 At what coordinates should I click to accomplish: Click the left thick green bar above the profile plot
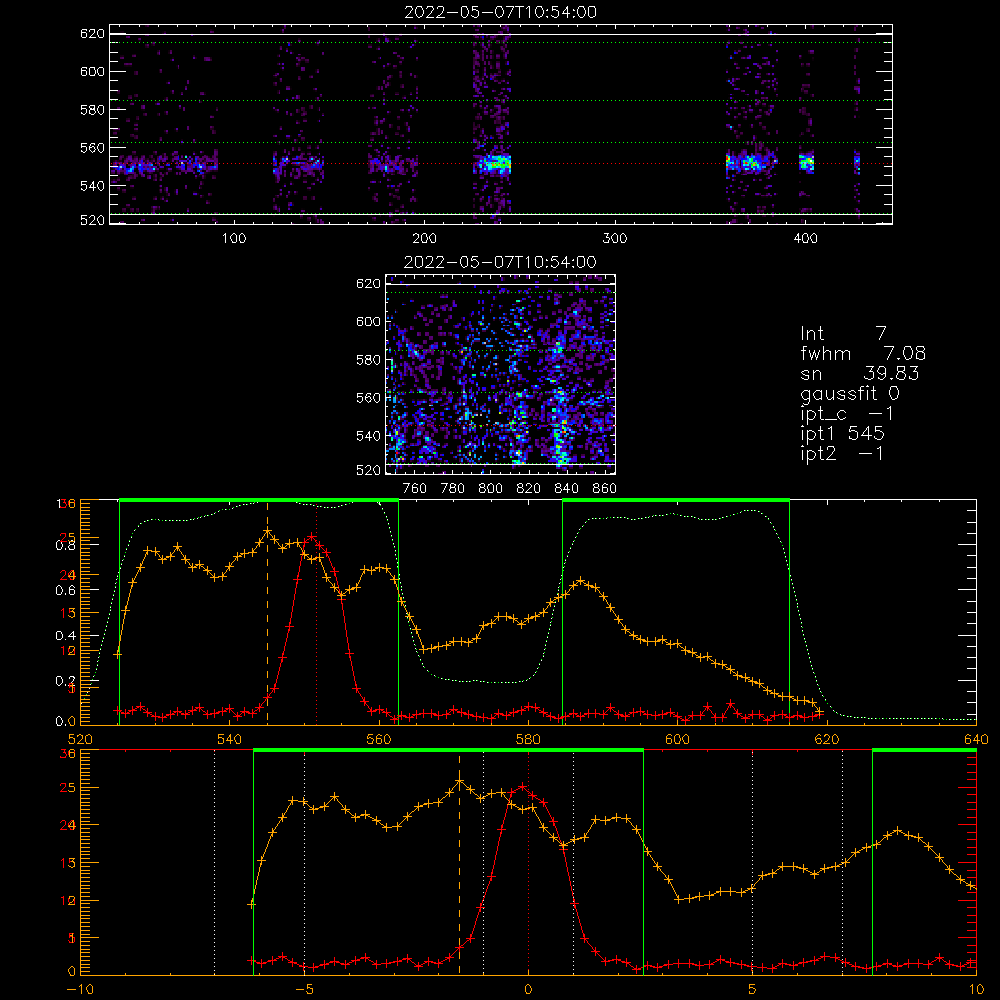[x=259, y=501]
